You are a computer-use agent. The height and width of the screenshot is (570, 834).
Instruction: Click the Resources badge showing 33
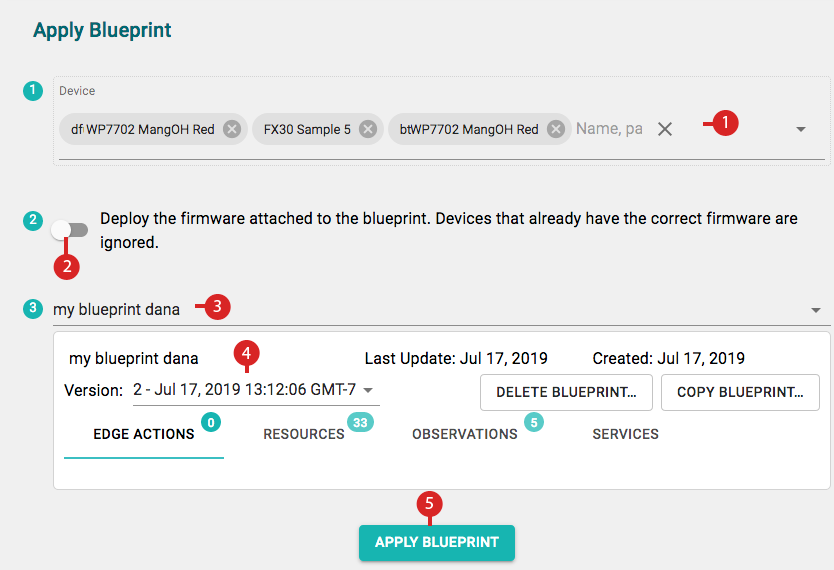pos(360,422)
